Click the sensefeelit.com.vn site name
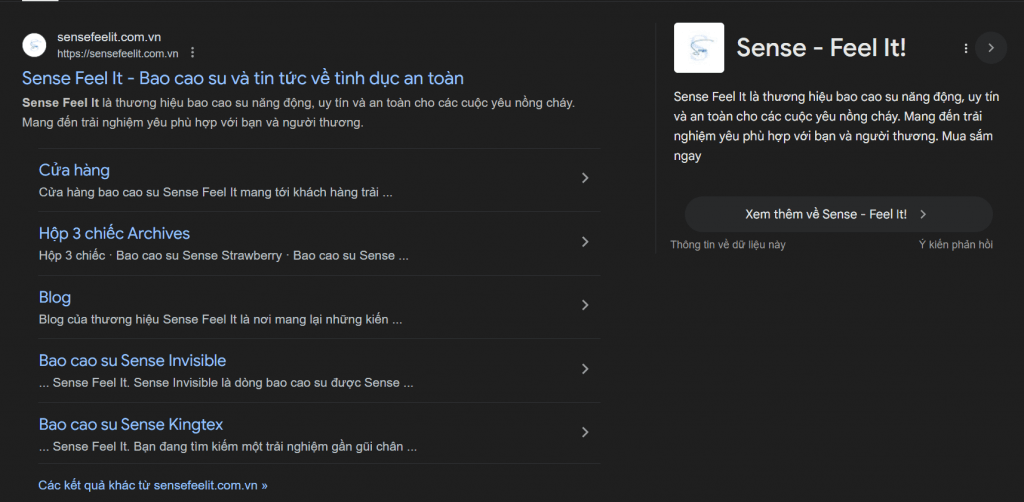 109,37
